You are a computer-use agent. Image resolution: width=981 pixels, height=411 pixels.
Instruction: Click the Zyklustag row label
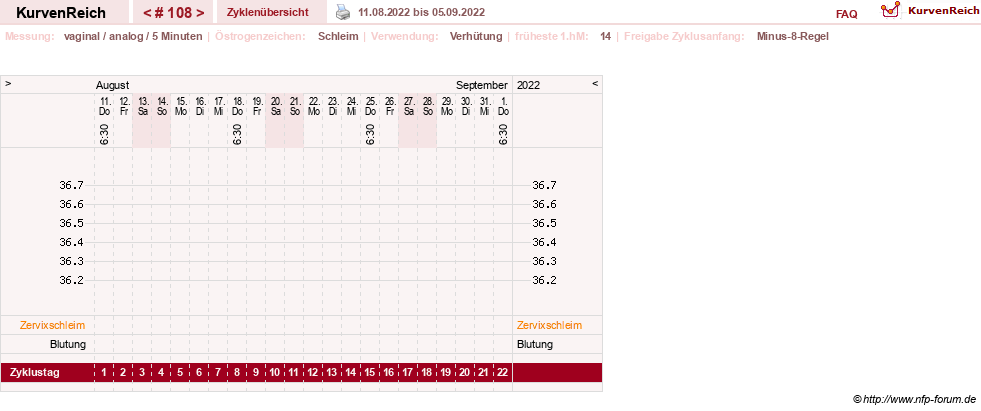(x=35, y=373)
